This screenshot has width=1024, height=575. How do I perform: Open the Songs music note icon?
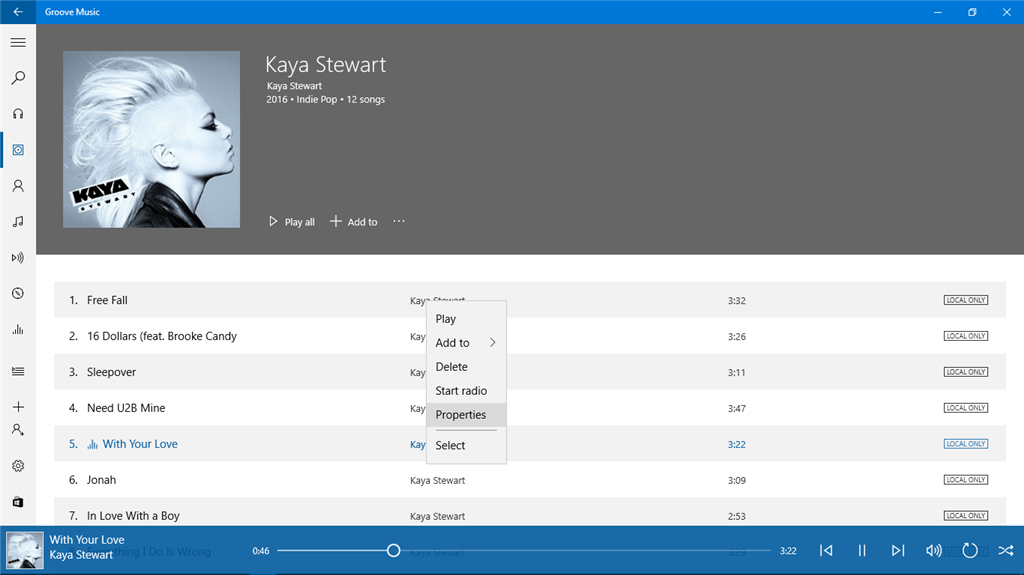click(x=18, y=222)
